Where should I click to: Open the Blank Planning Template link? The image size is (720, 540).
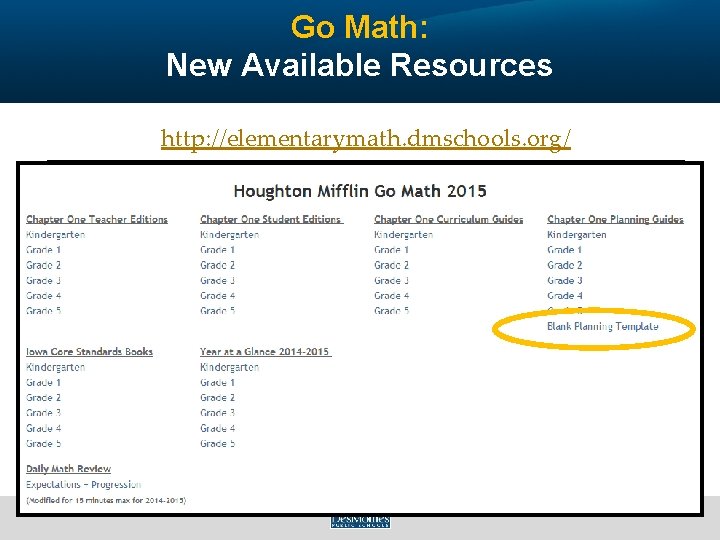pyautogui.click(x=602, y=326)
